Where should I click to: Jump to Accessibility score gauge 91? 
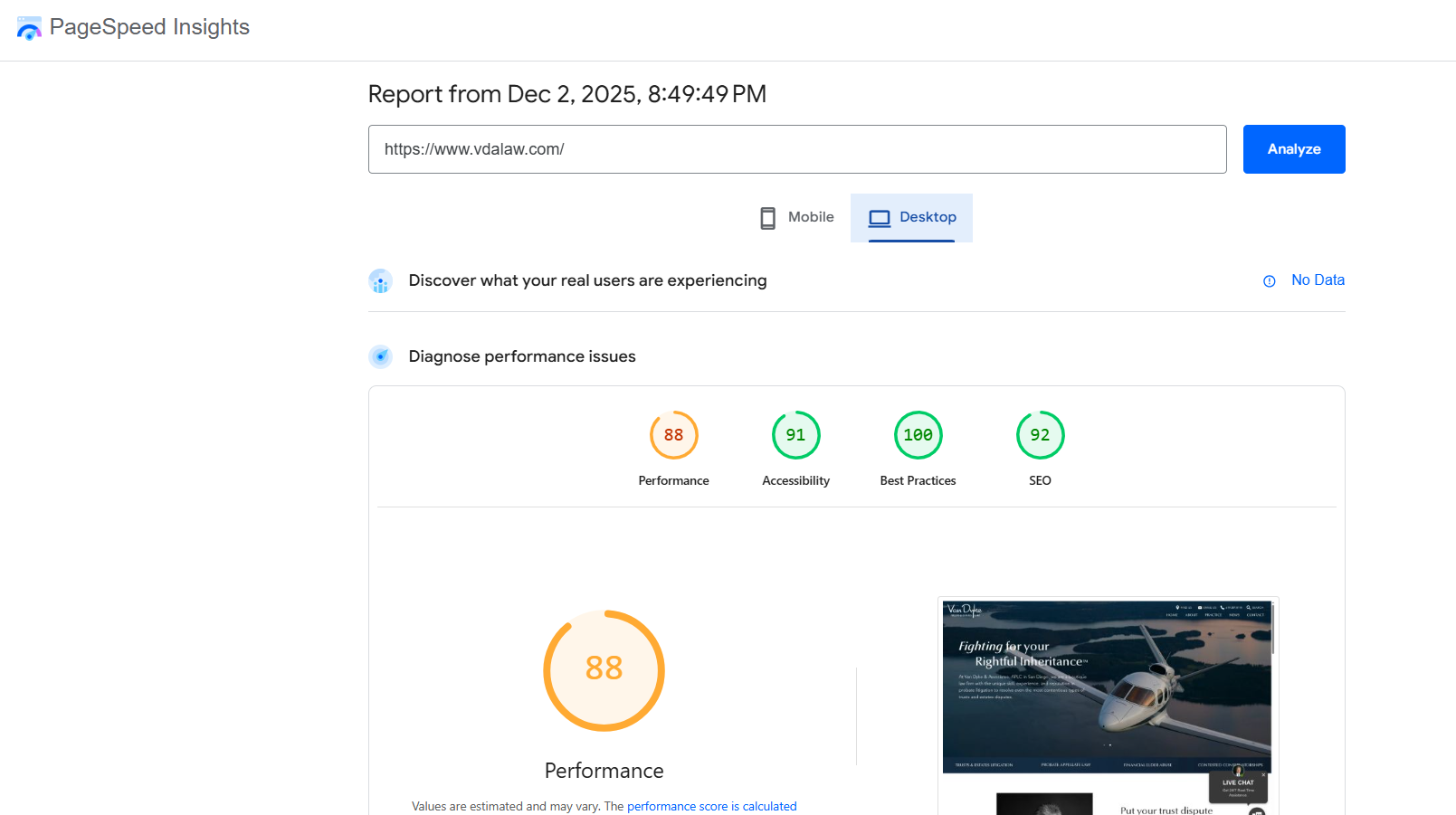(x=796, y=435)
